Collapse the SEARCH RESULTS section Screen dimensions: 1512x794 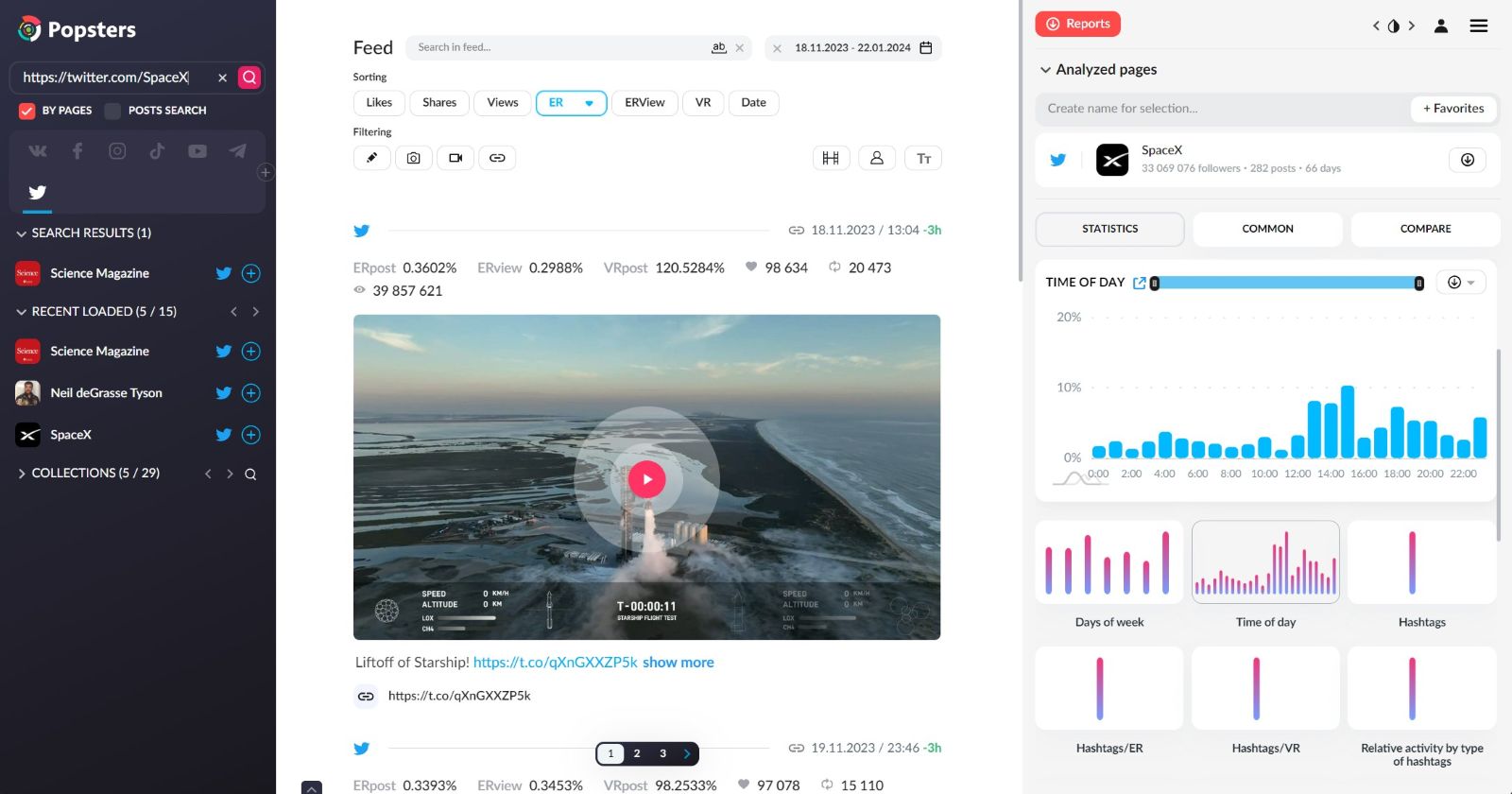[21, 233]
